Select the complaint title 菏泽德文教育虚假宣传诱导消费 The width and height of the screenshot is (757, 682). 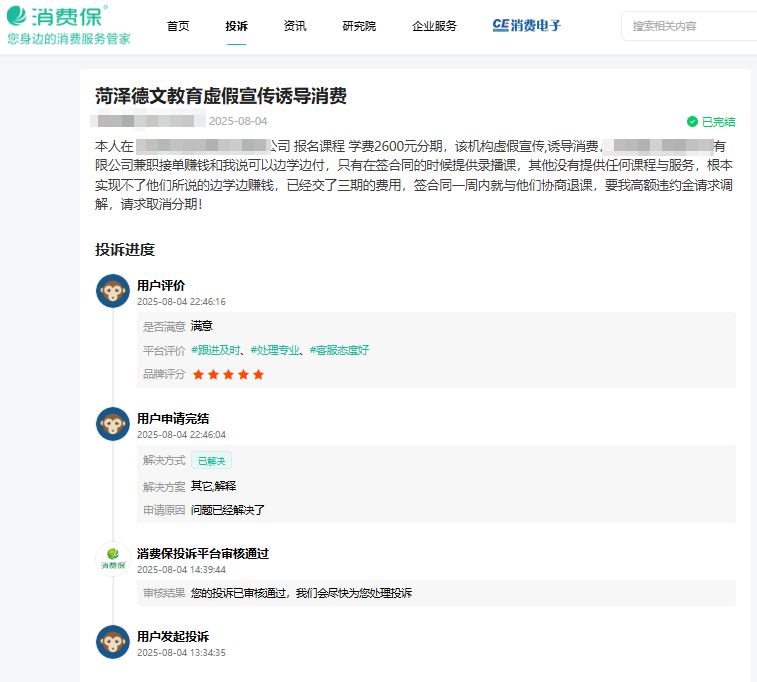(221, 96)
